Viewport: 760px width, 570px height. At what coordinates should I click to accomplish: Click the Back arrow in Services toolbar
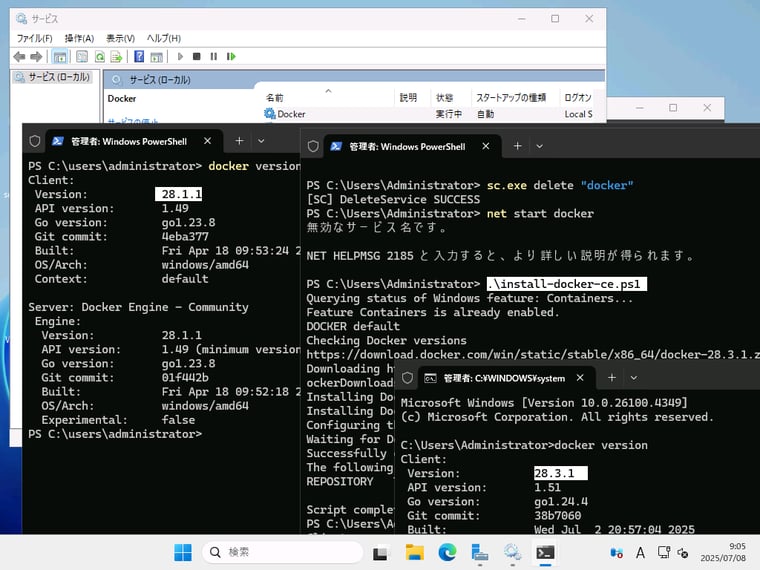pos(19,57)
